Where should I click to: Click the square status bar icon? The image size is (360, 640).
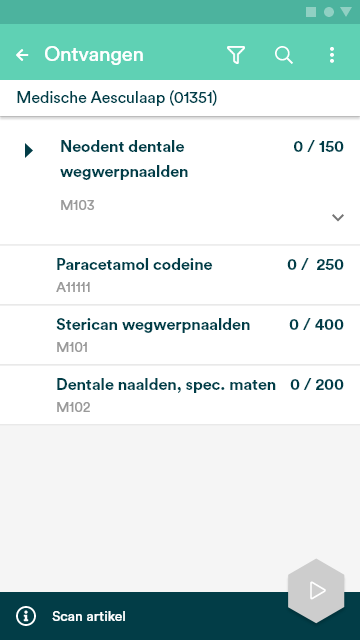click(x=311, y=12)
